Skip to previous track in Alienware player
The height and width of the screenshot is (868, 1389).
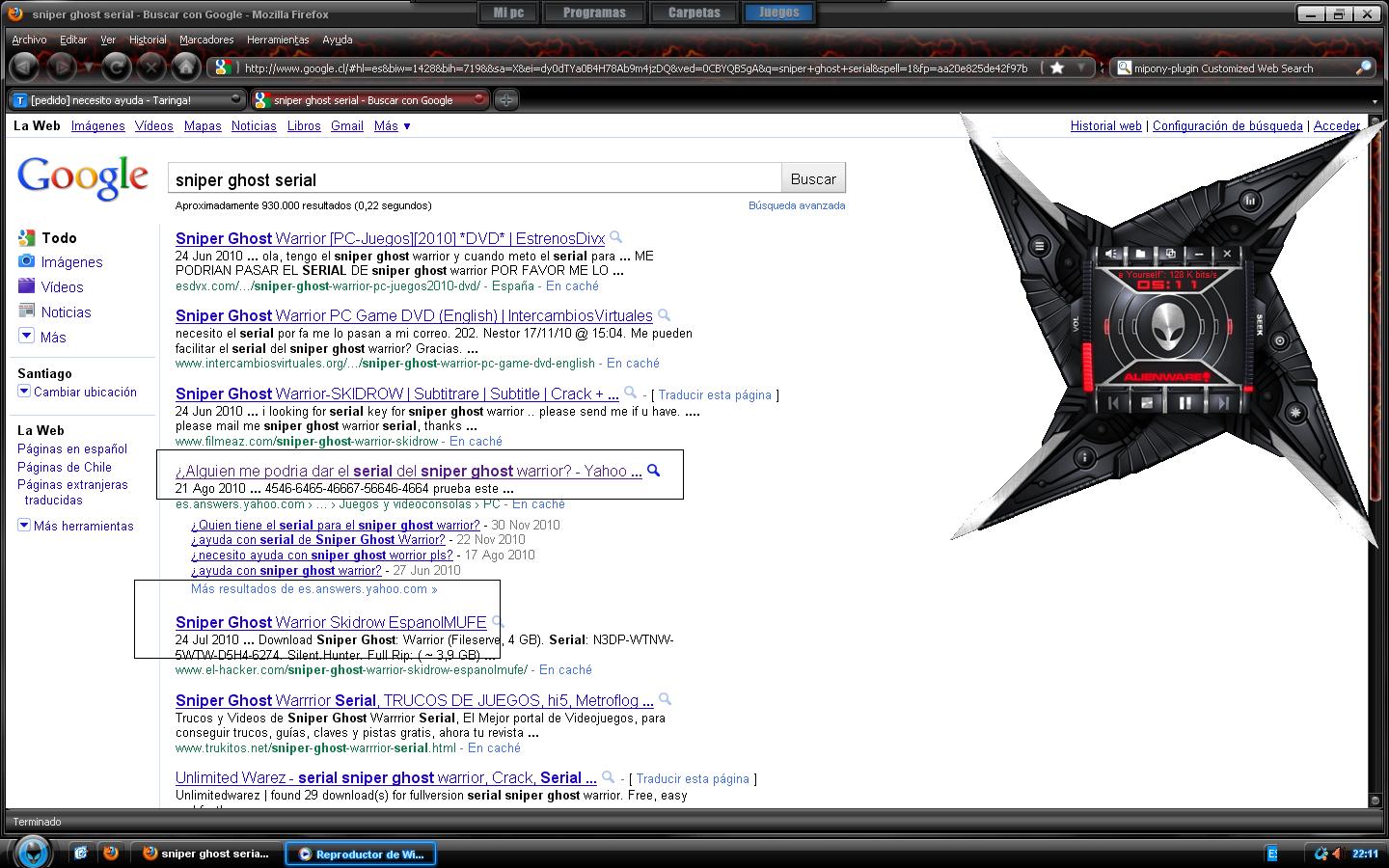1114,403
